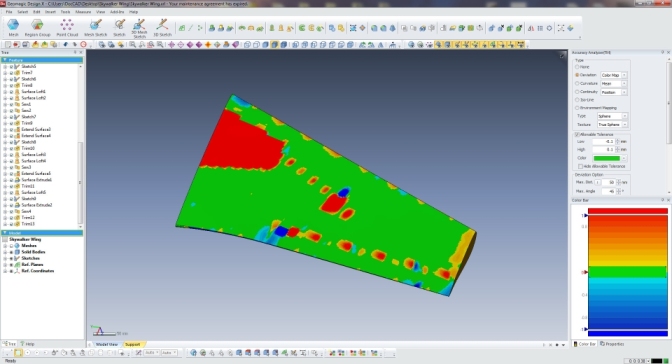Open the View menu
The height and width of the screenshot is (364, 672).
pos(100,12)
